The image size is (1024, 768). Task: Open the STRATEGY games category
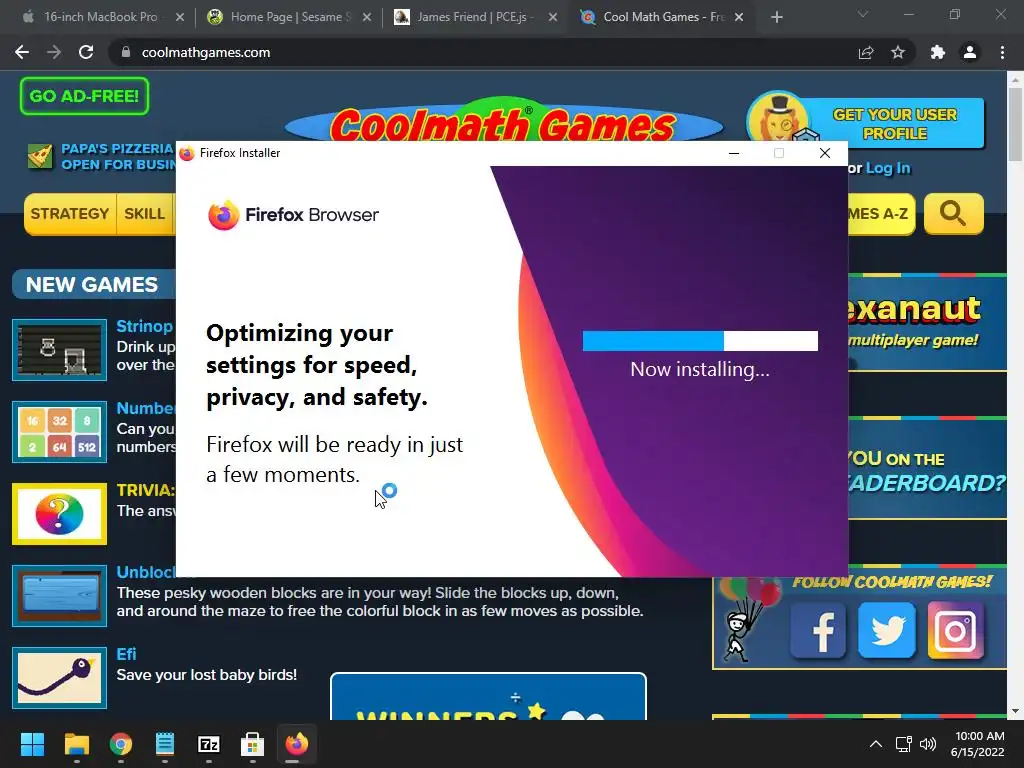click(70, 214)
